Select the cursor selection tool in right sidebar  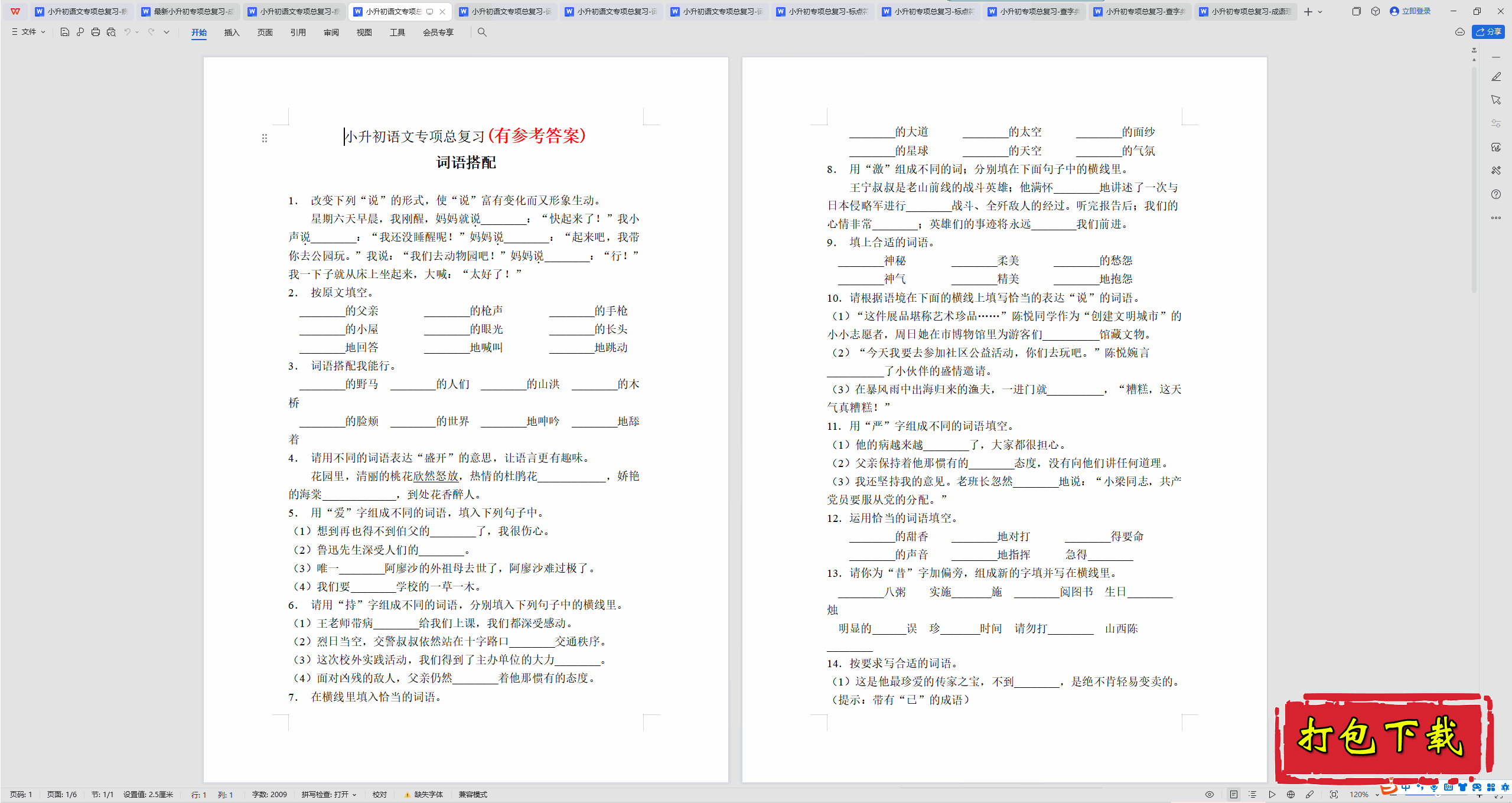click(x=1496, y=100)
